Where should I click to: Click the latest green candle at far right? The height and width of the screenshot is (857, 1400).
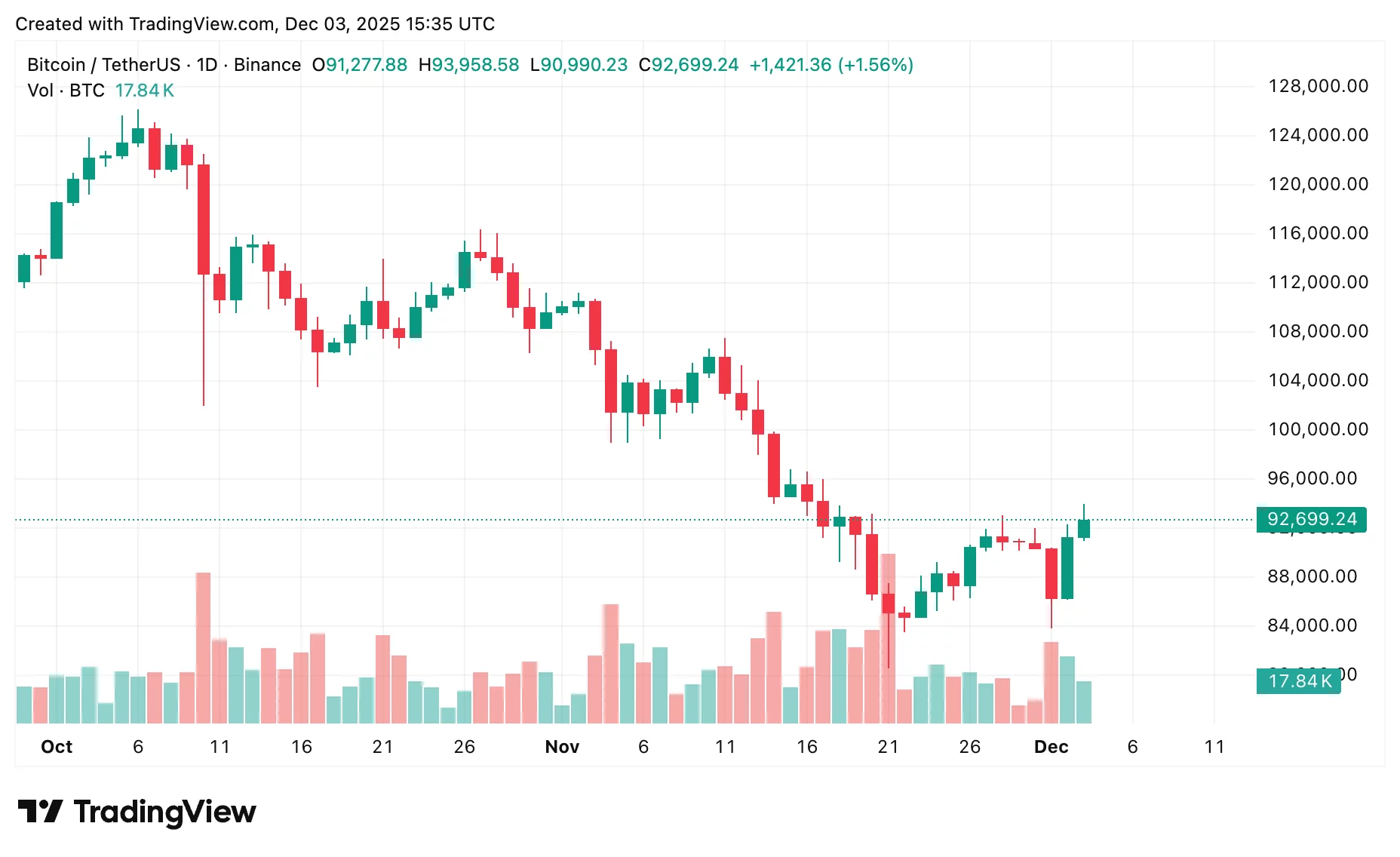pyautogui.click(x=1084, y=528)
